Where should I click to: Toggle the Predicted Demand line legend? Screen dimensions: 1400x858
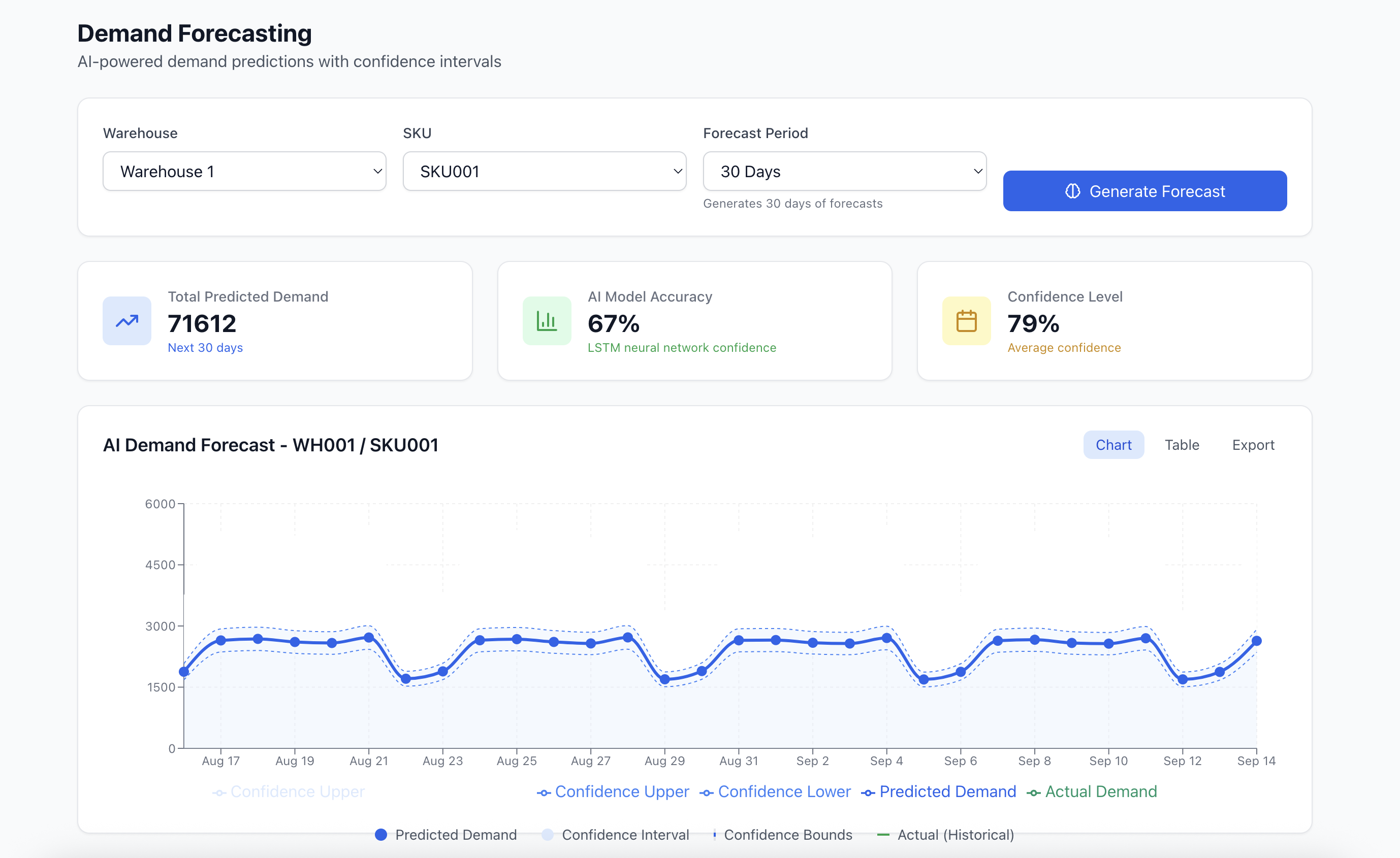(x=938, y=791)
